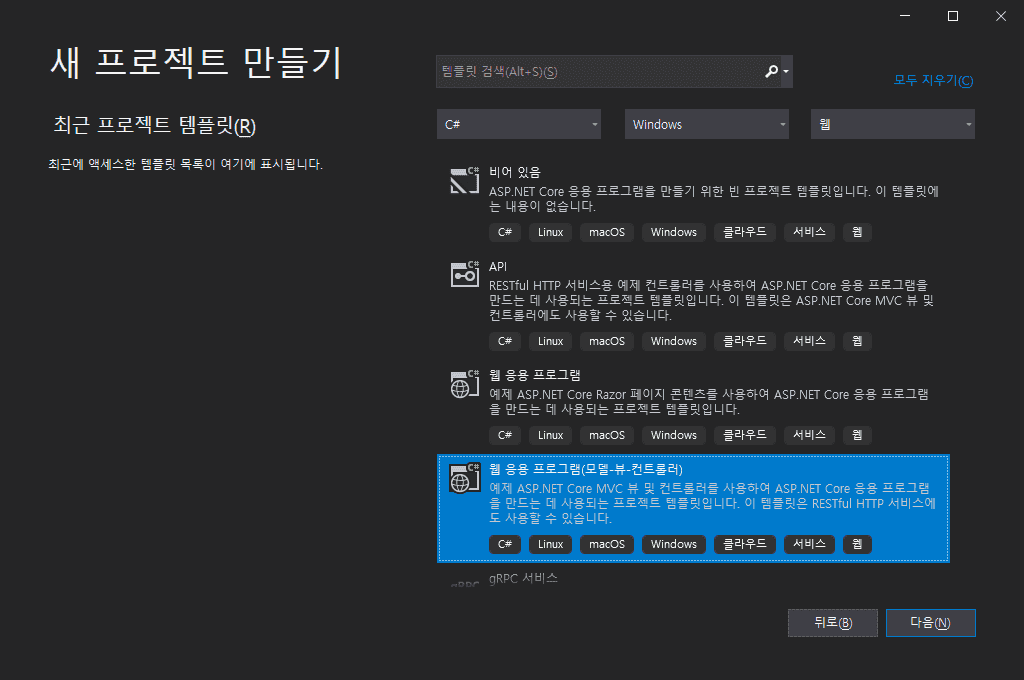
Task: Click the C# tag in selected MVC template
Action: coord(505,544)
